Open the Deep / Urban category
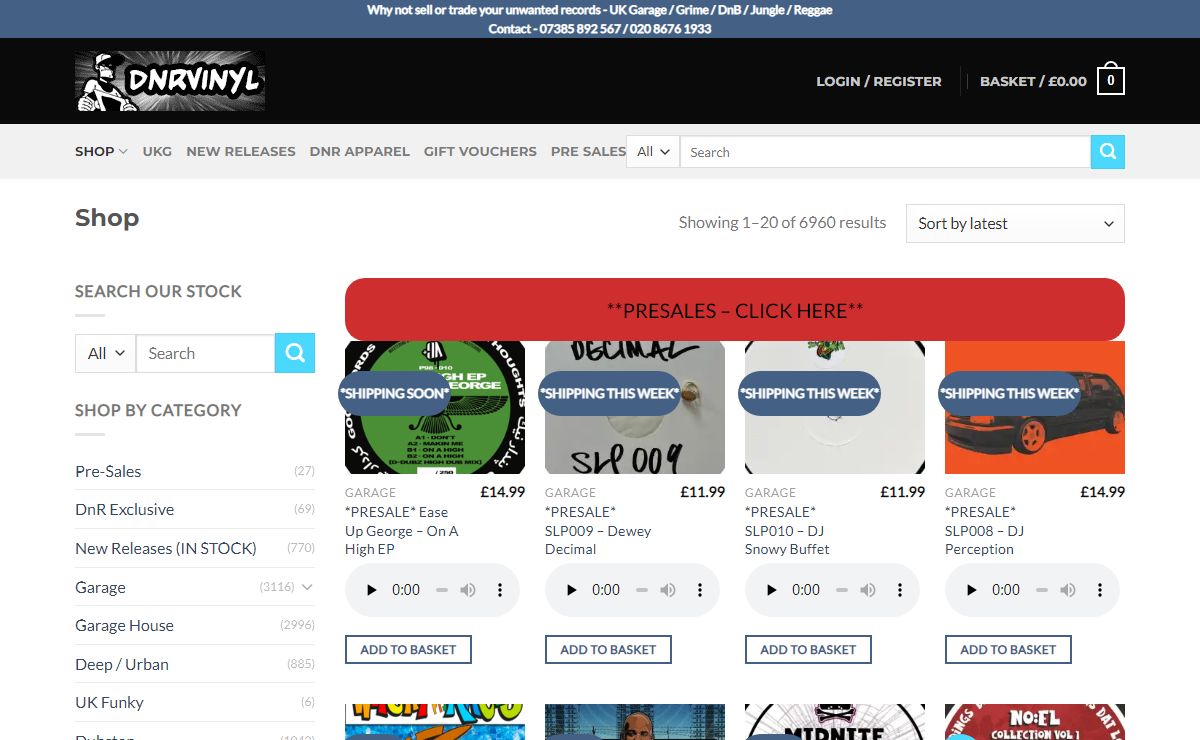This screenshot has width=1200, height=740. click(122, 664)
